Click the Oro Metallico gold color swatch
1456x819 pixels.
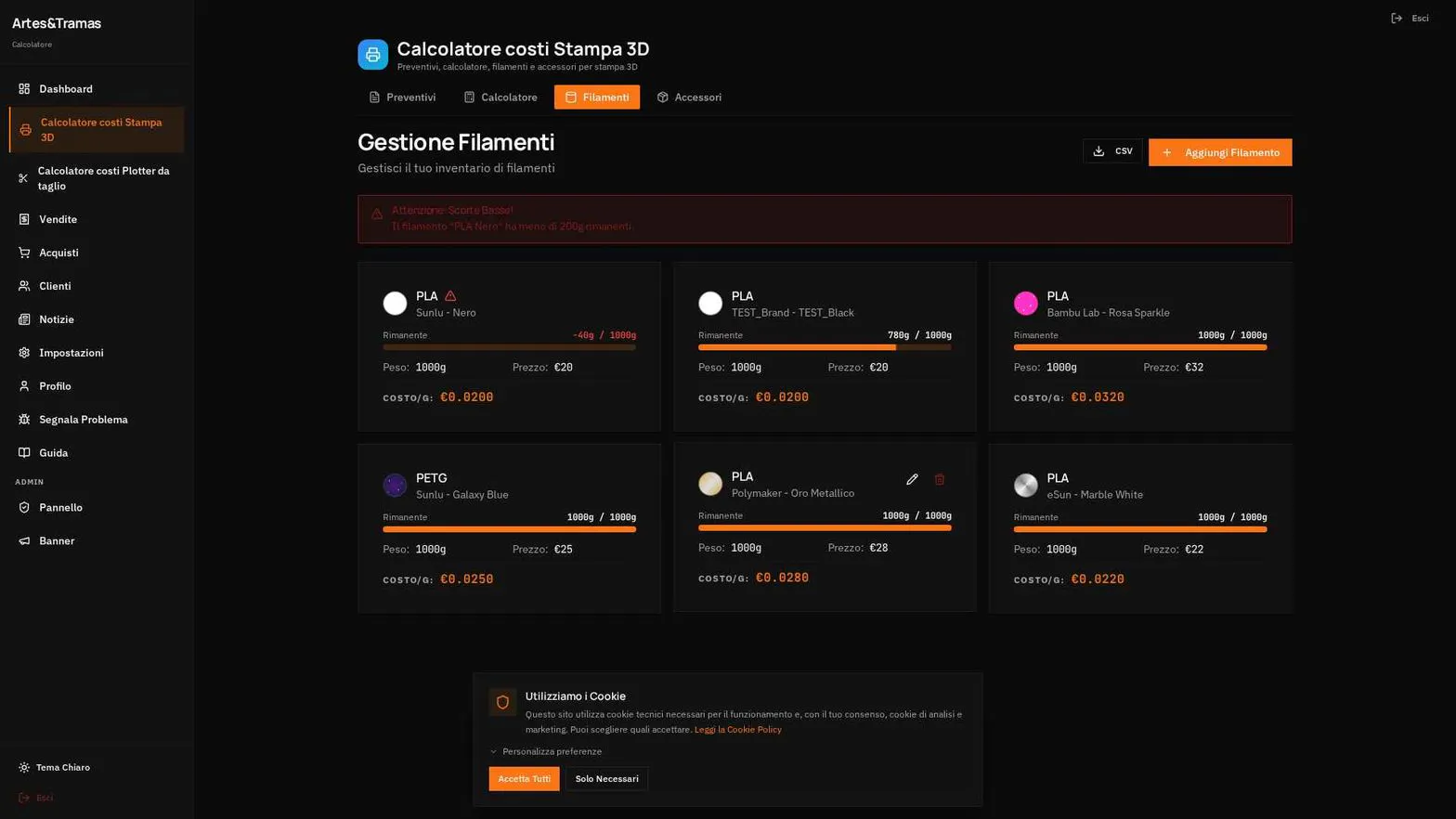tap(710, 483)
